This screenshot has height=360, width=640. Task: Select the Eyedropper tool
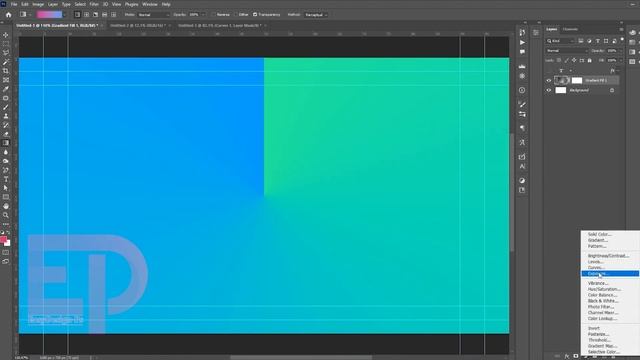pyautogui.click(x=6, y=89)
